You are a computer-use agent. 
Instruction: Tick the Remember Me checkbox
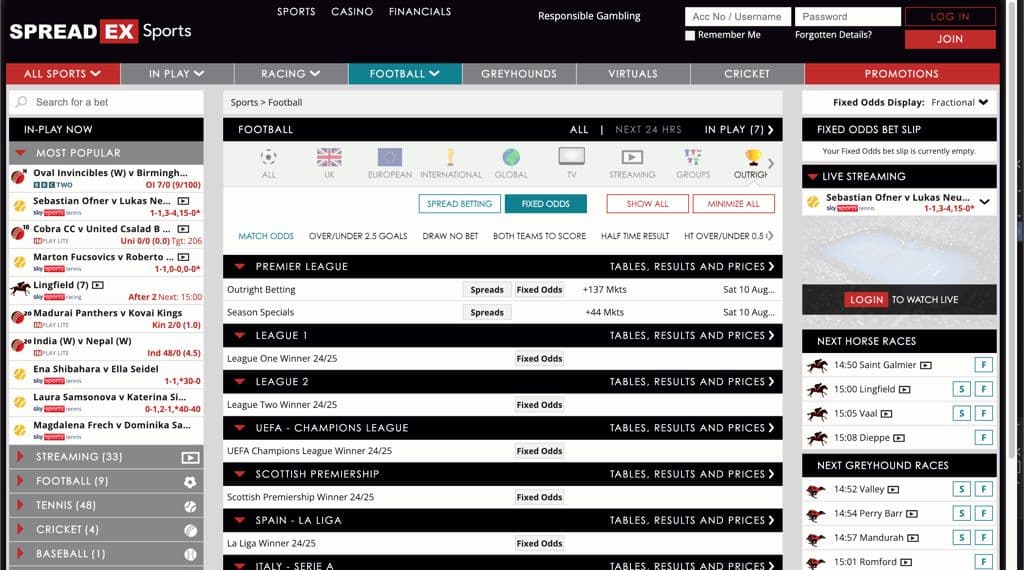[690, 35]
